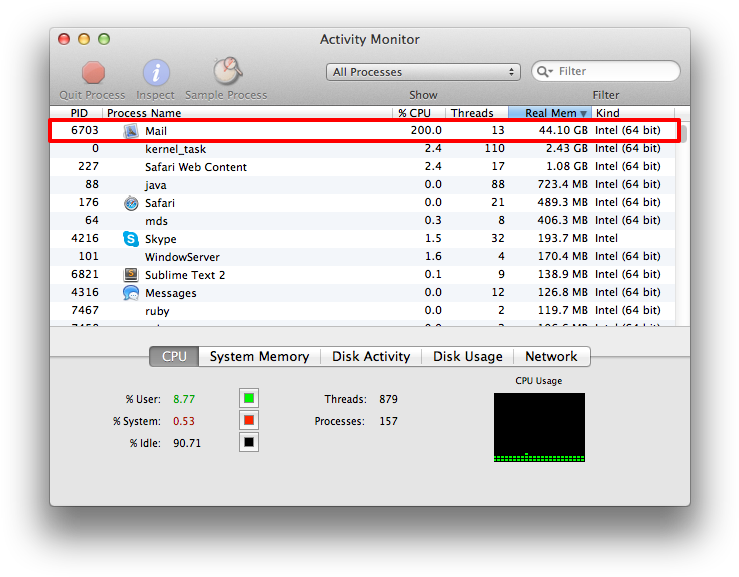This screenshot has width=739, height=577.
Task: Click PID 4216 for Skype
Action: 85,238
